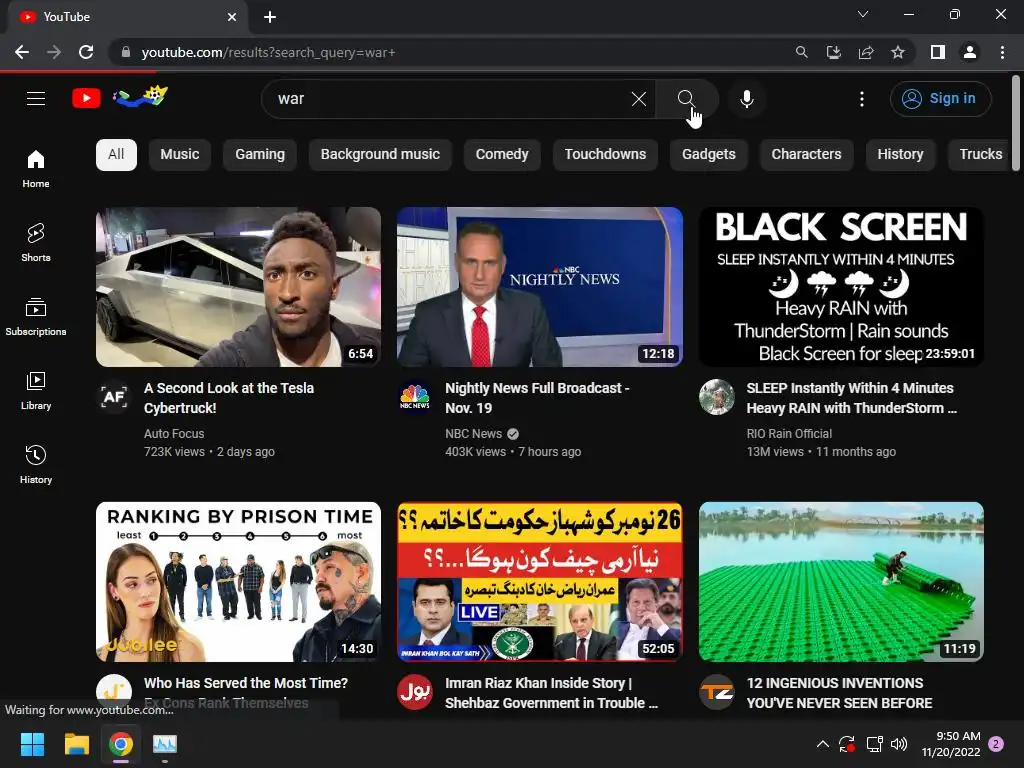Select the Comedy filter chip

[x=502, y=154]
